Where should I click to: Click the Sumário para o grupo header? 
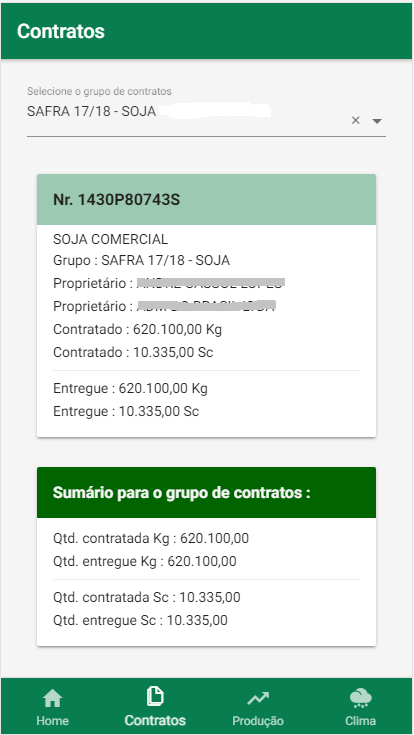(x=206, y=493)
